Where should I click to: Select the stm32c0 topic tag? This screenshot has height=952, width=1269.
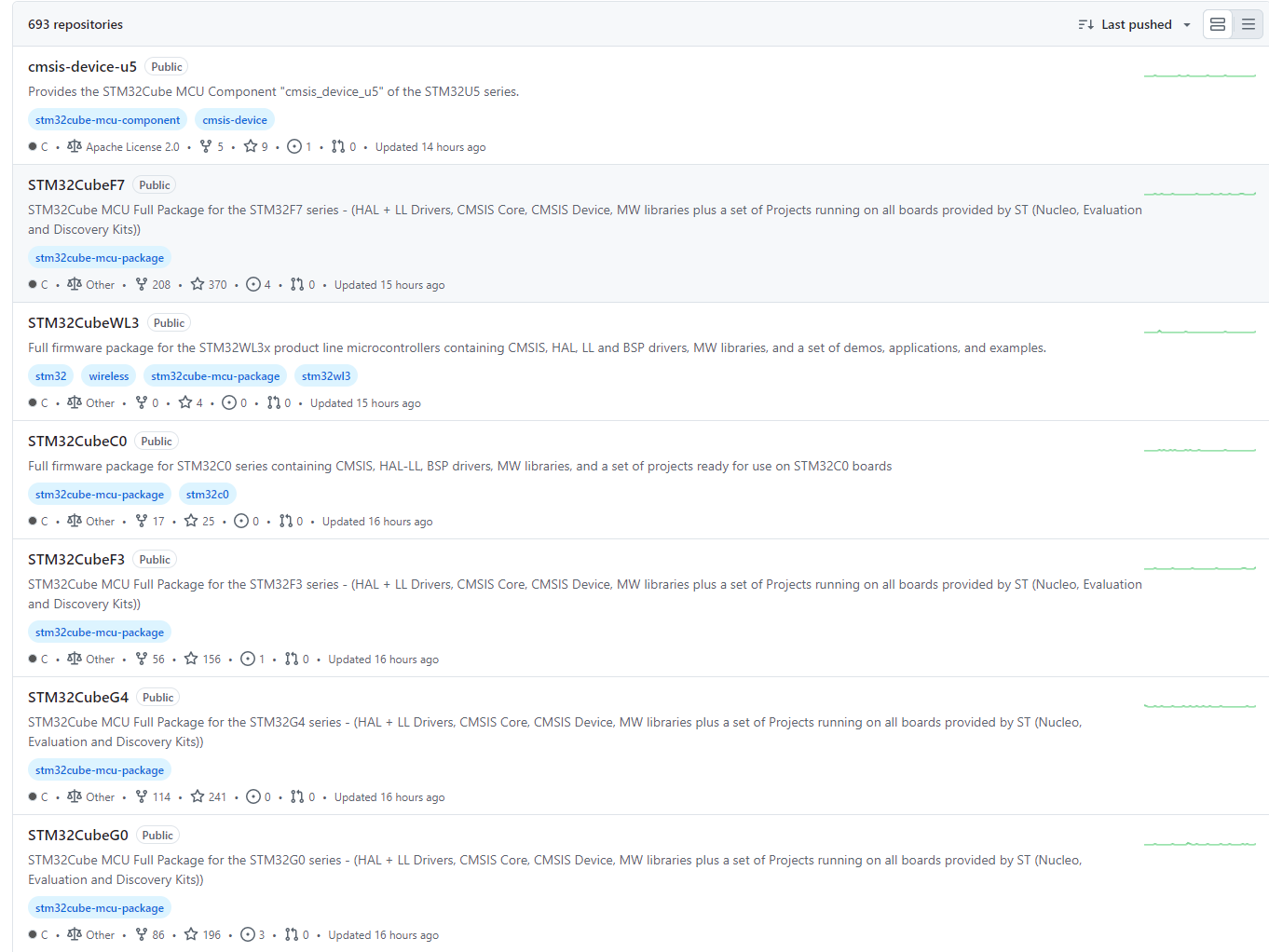[208, 495]
